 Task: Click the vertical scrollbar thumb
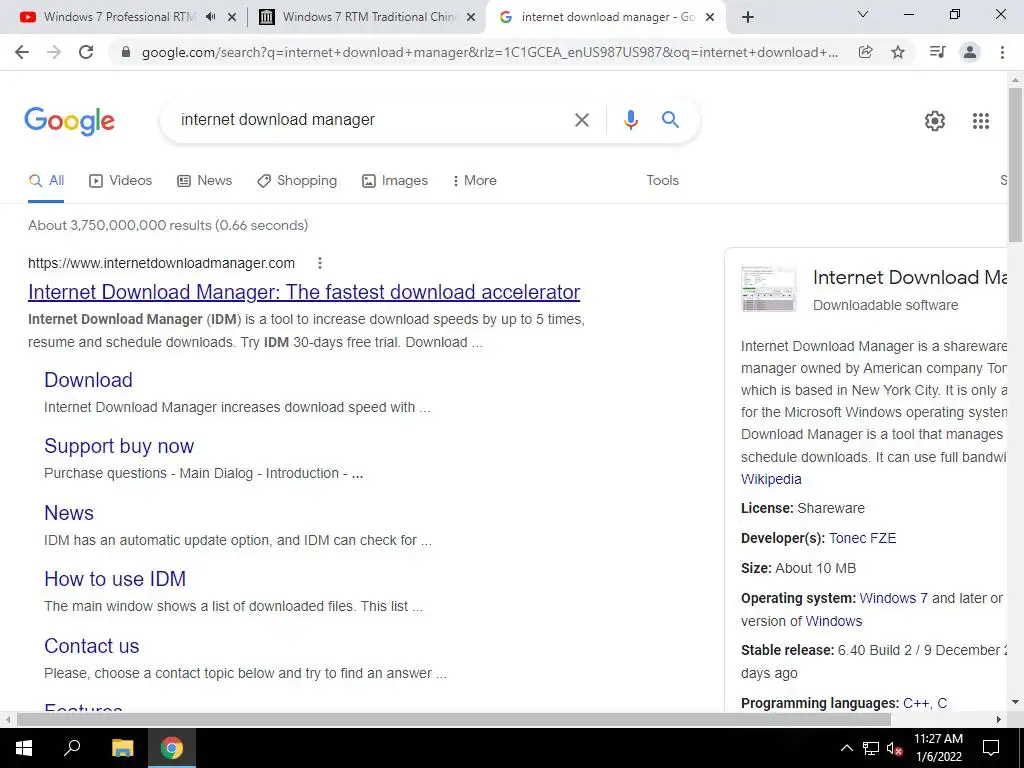[1015, 163]
